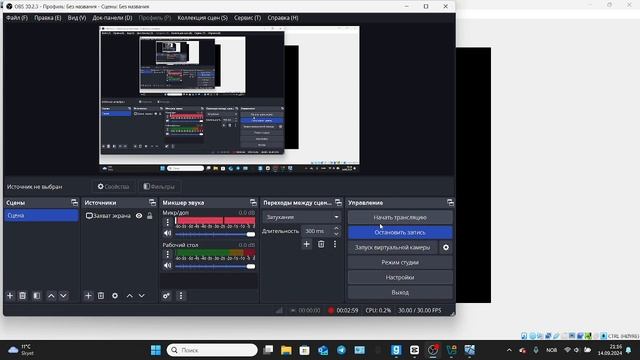Mute the Микр/доп audio channel
The width and height of the screenshot is (640, 360).
(167, 233)
